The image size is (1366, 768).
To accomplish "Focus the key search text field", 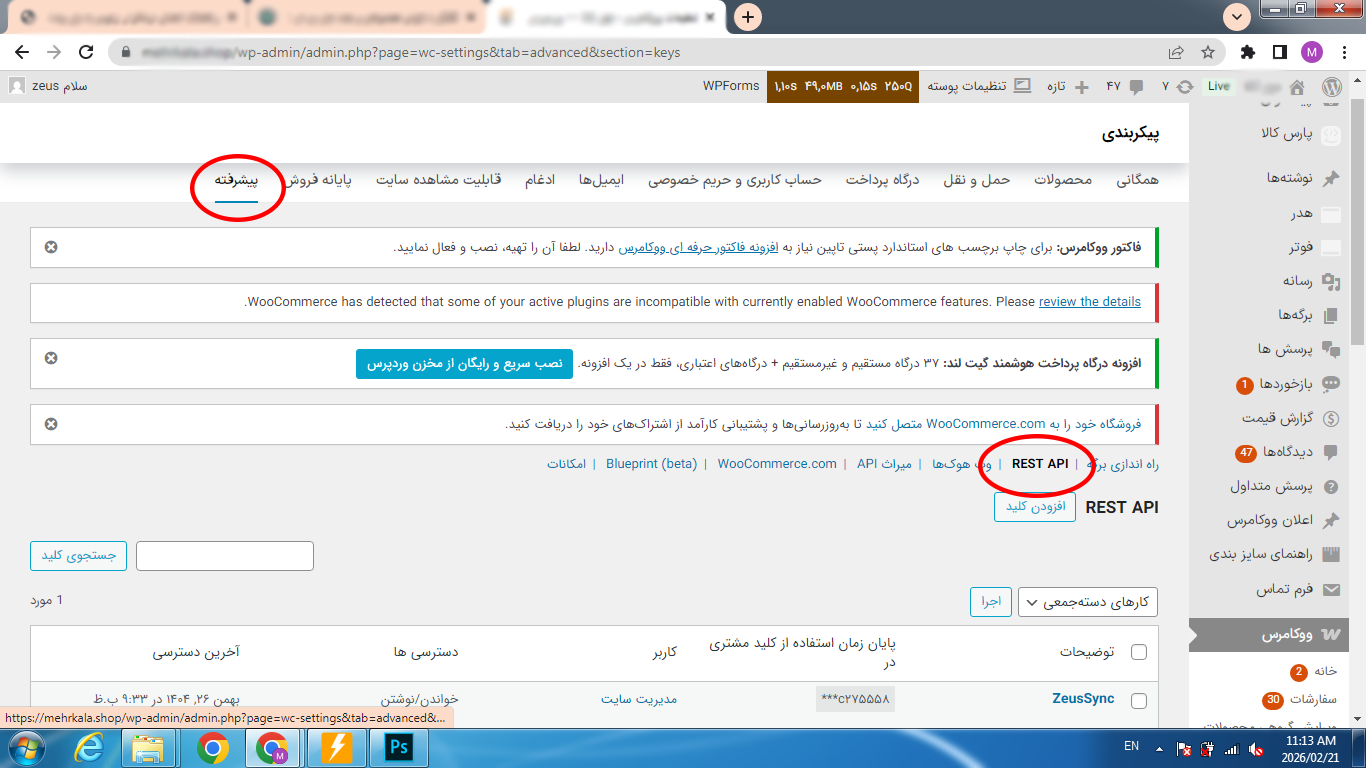I will coord(225,556).
